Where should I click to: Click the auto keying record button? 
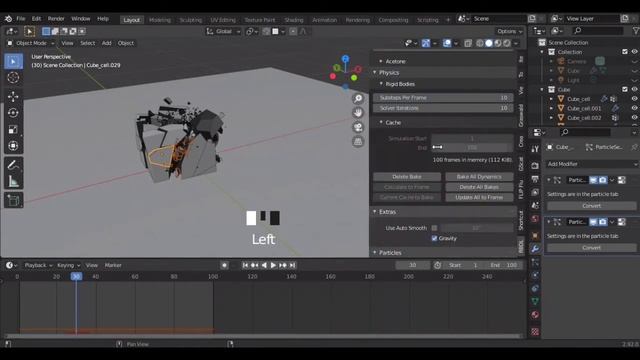224,265
